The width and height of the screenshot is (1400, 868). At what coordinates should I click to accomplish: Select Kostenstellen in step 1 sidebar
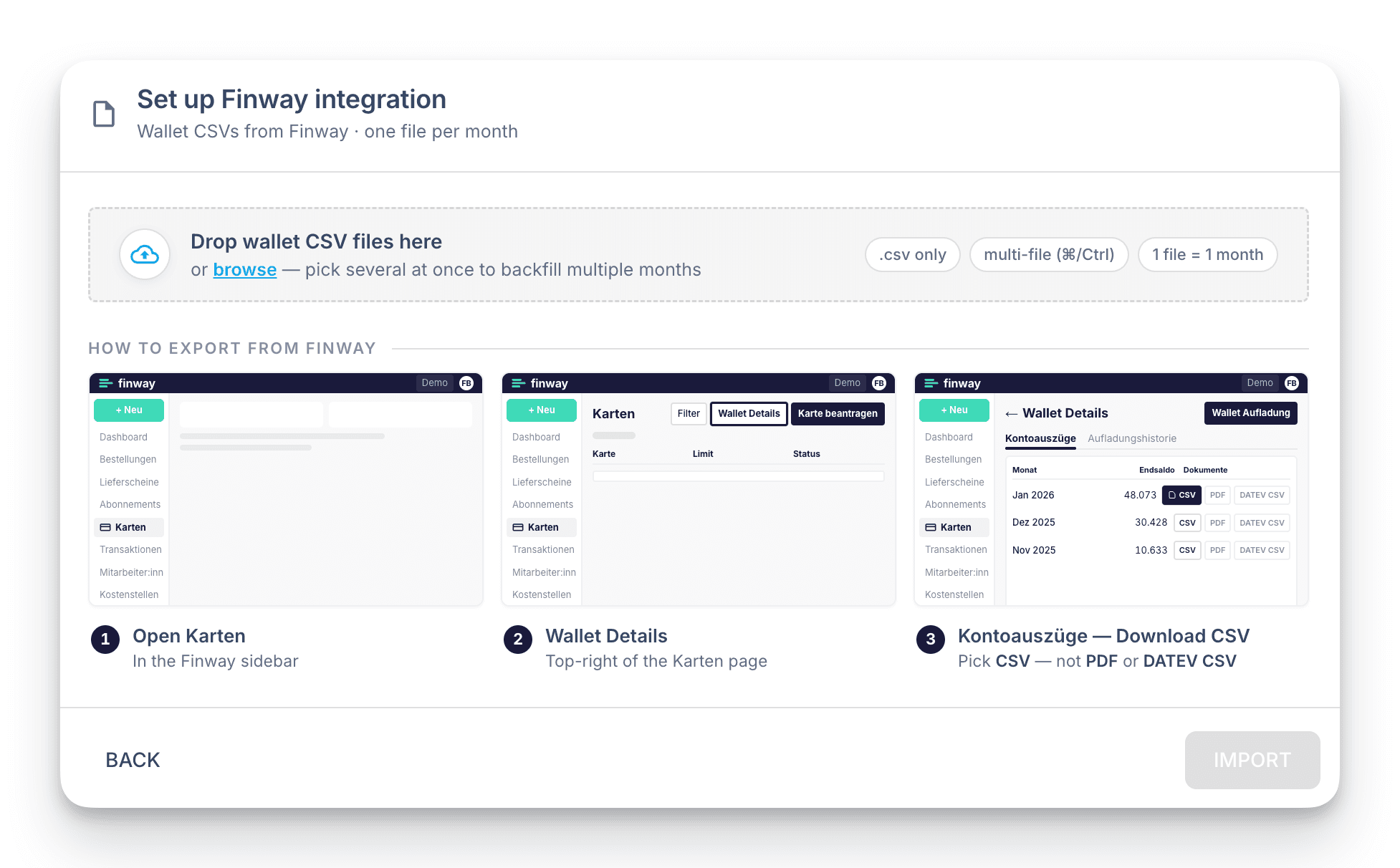point(129,594)
